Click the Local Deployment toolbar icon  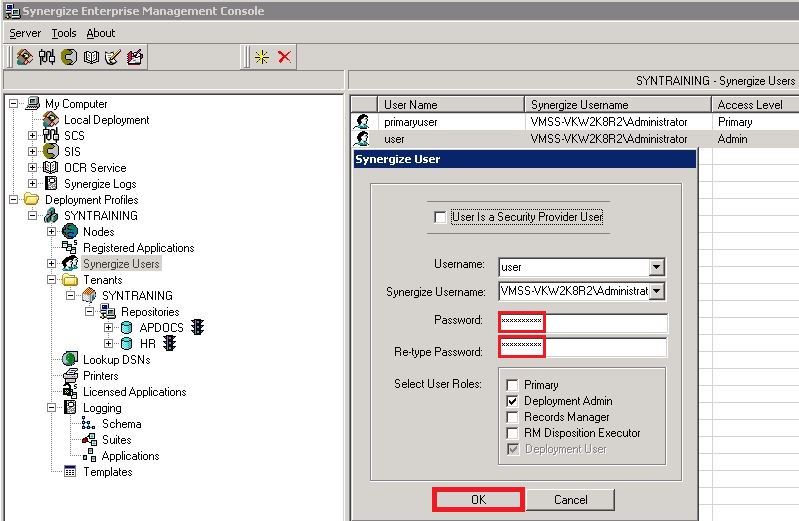click(24, 57)
